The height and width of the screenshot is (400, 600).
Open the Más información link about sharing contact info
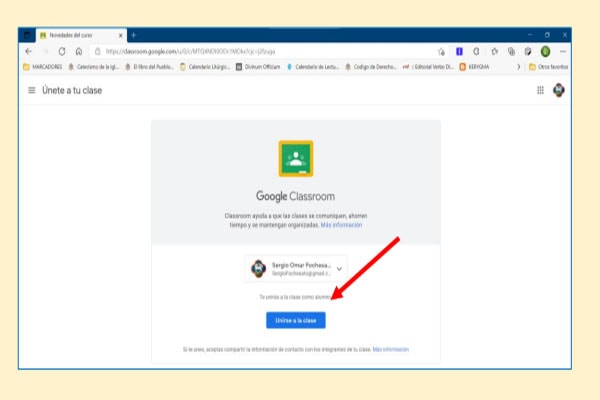[391, 349]
